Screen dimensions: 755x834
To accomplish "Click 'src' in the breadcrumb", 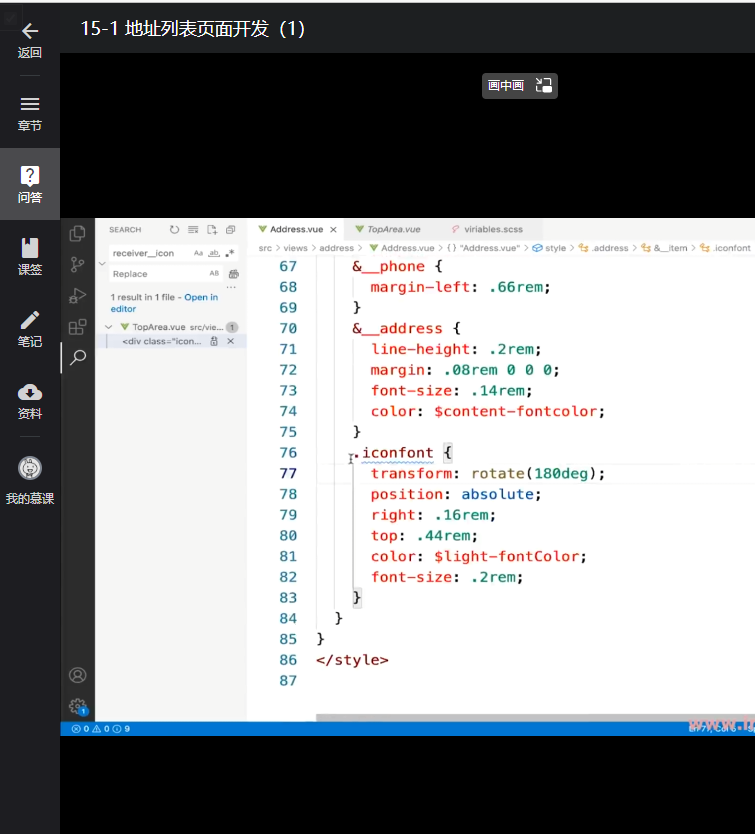I will [x=265, y=248].
